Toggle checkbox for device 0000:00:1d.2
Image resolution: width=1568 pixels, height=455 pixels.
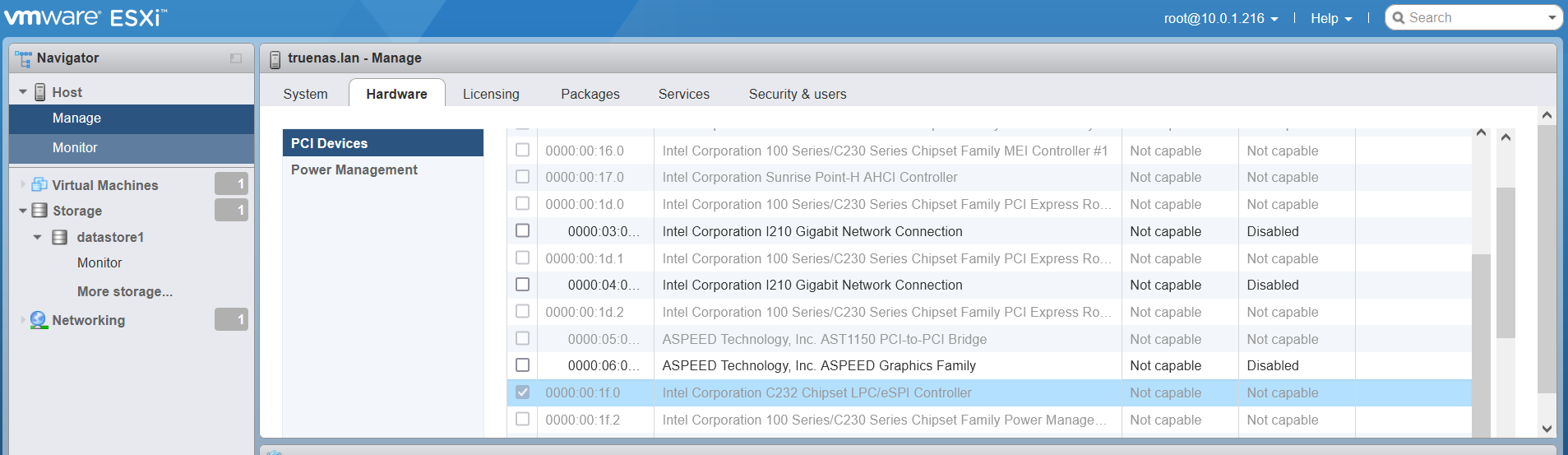click(522, 311)
